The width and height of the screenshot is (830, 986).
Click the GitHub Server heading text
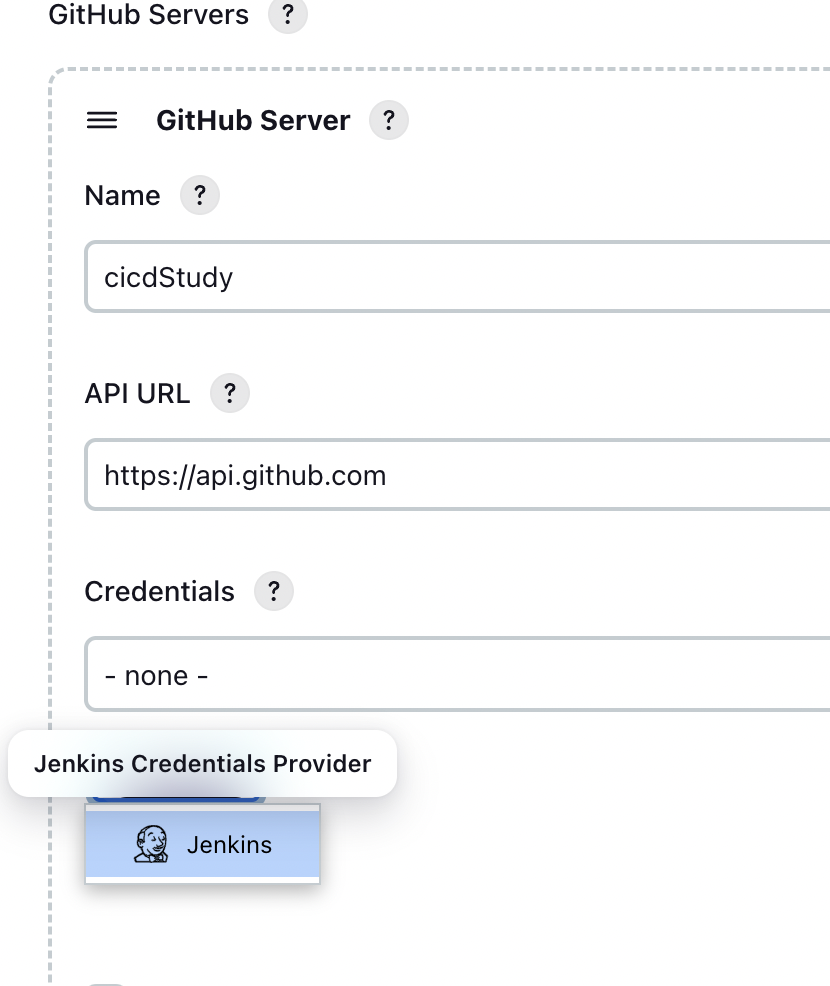point(253,120)
